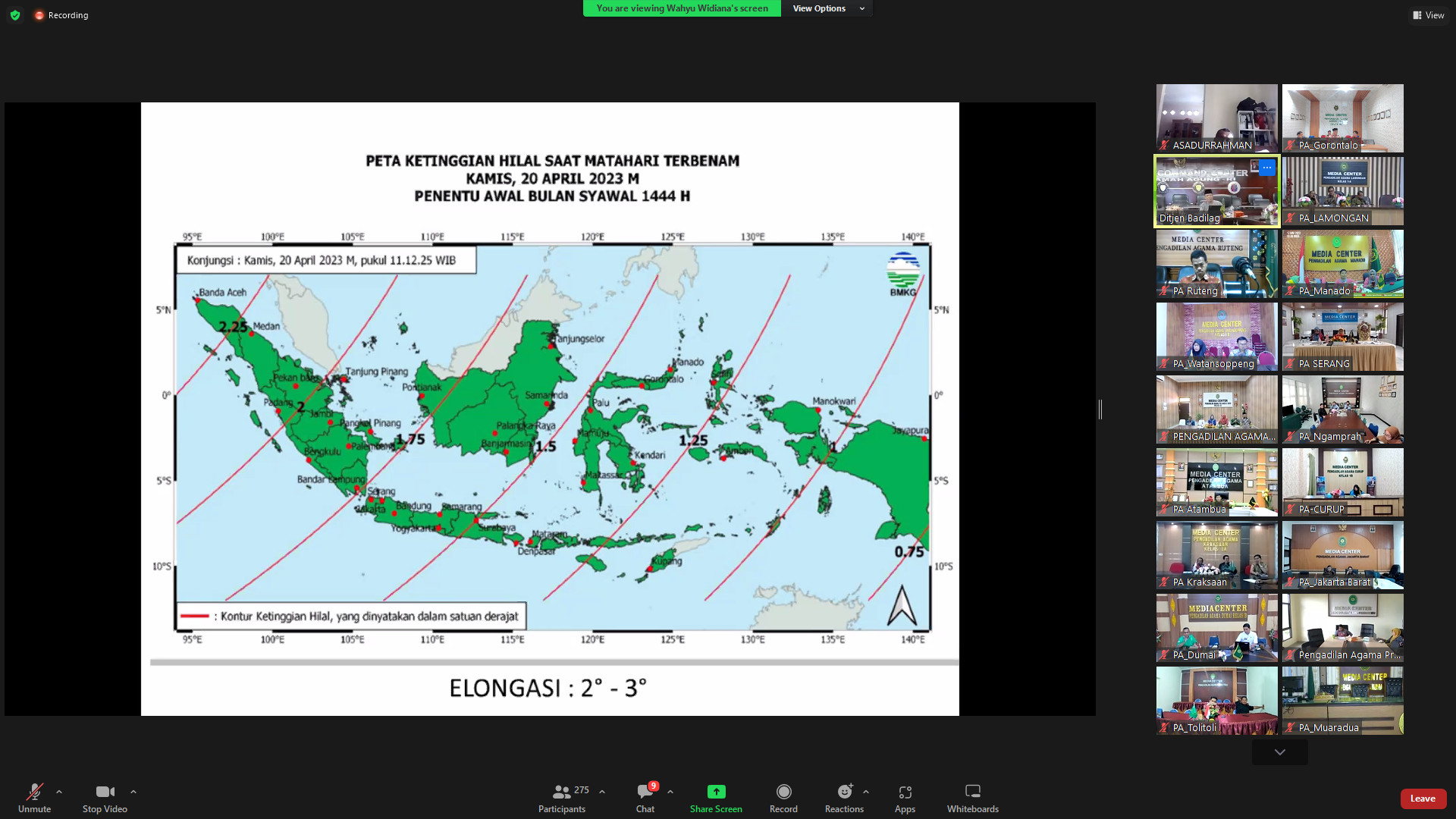Click the green encryption shield icon
Image resolution: width=1456 pixels, height=819 pixels.
pos(15,15)
